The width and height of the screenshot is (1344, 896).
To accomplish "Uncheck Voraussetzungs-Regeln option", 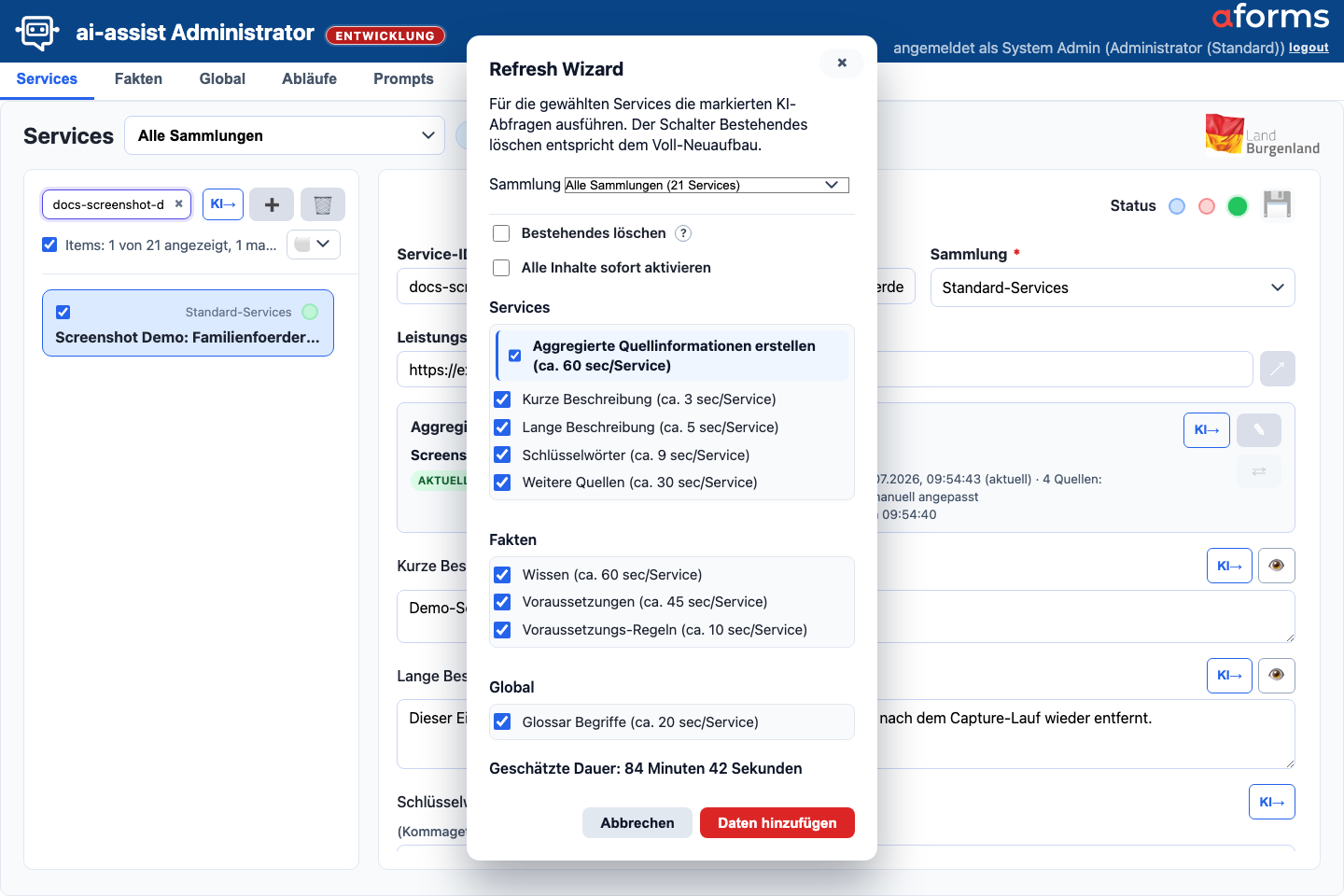I will (x=502, y=630).
